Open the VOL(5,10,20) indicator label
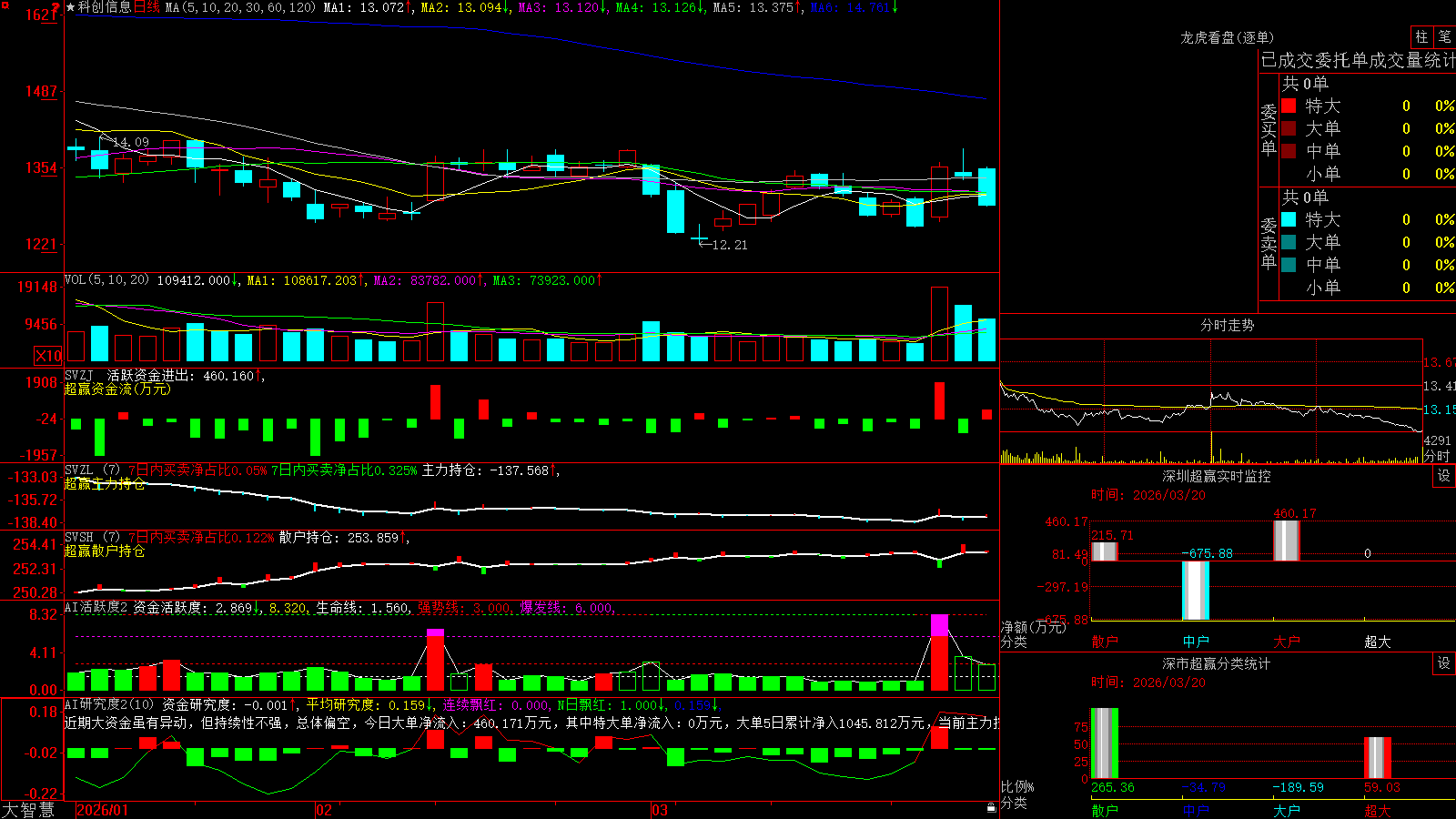This screenshot has width=1456, height=819. pos(106,279)
